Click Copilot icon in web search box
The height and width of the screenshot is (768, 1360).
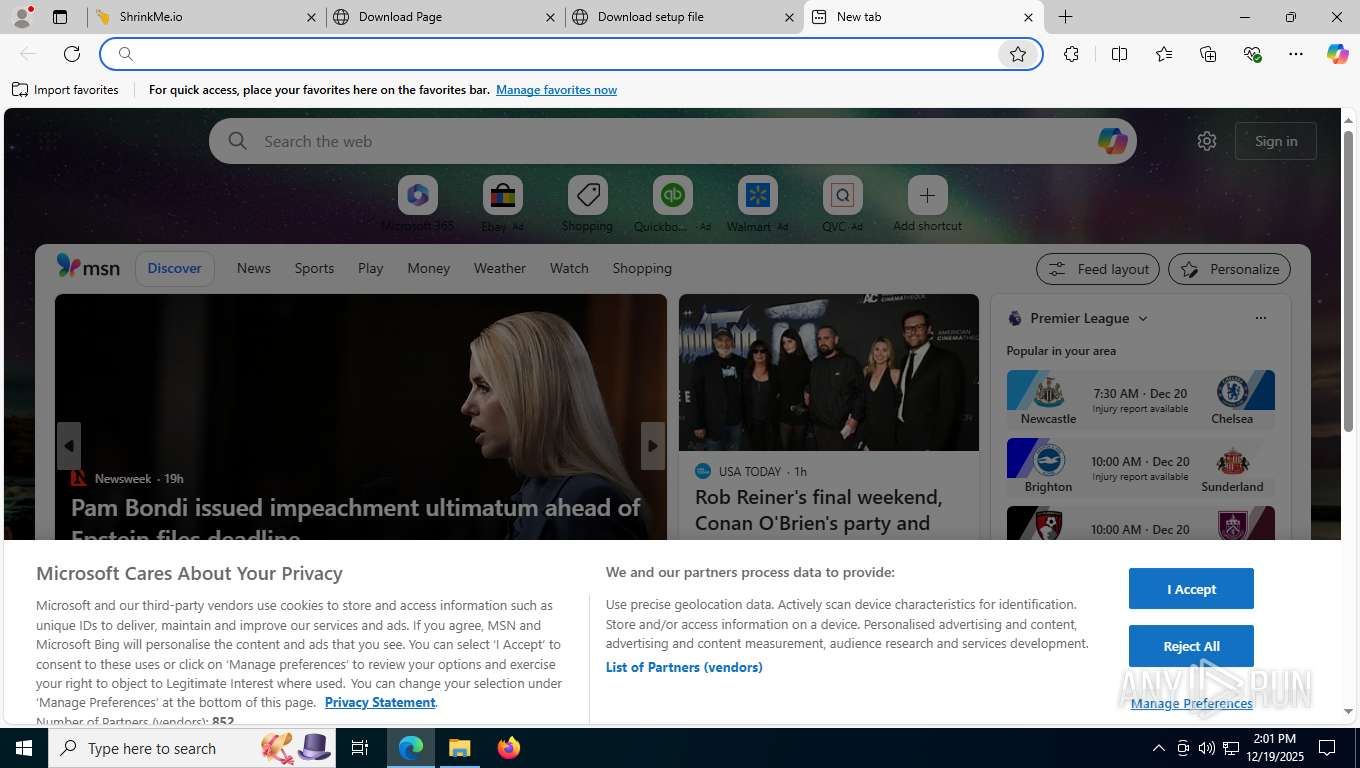[x=1112, y=141]
